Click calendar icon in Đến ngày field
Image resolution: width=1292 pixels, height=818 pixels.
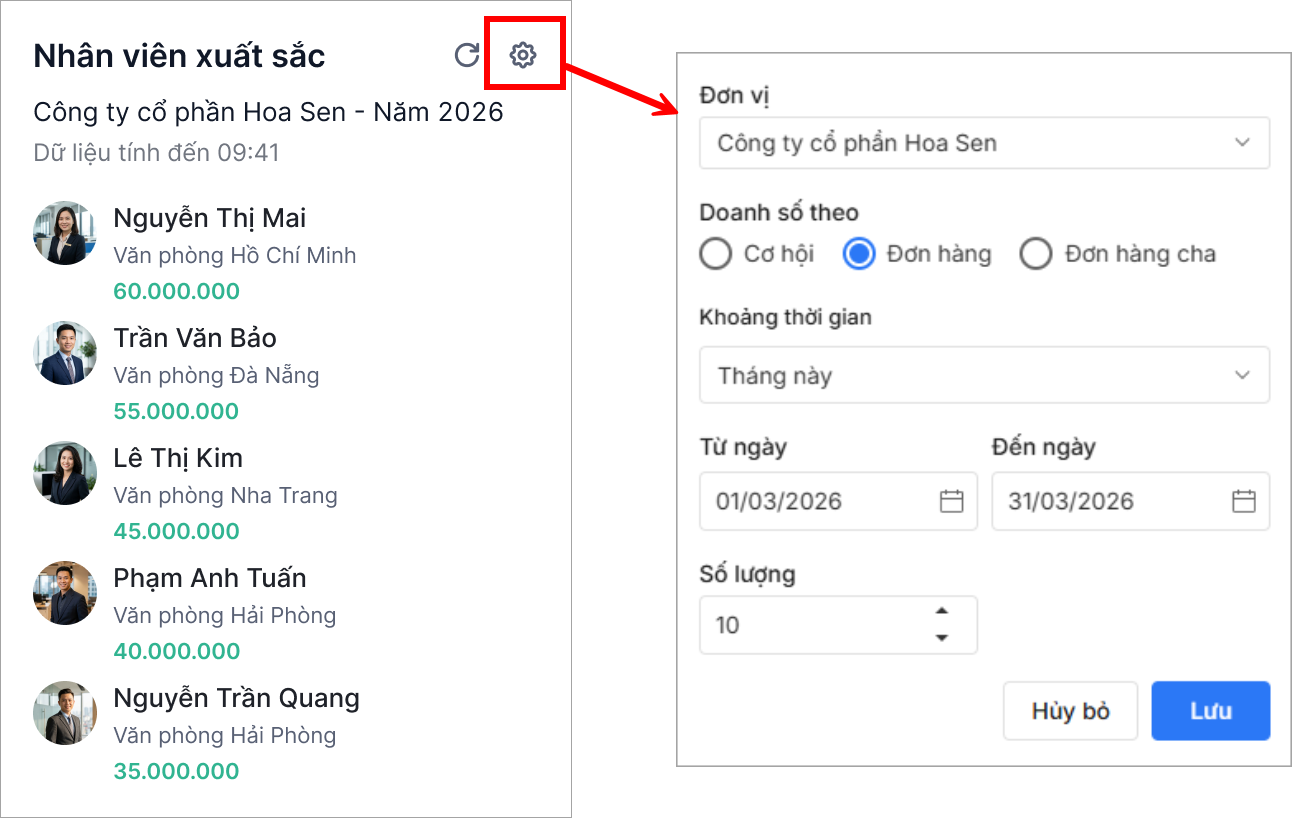pos(1243,501)
